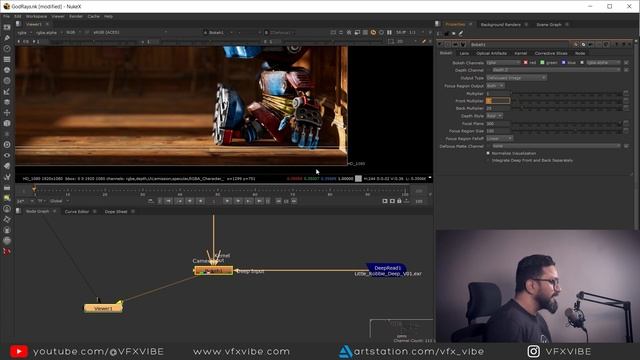Click the Front Multiplier value field
The width and height of the screenshot is (640, 360).
point(498,101)
